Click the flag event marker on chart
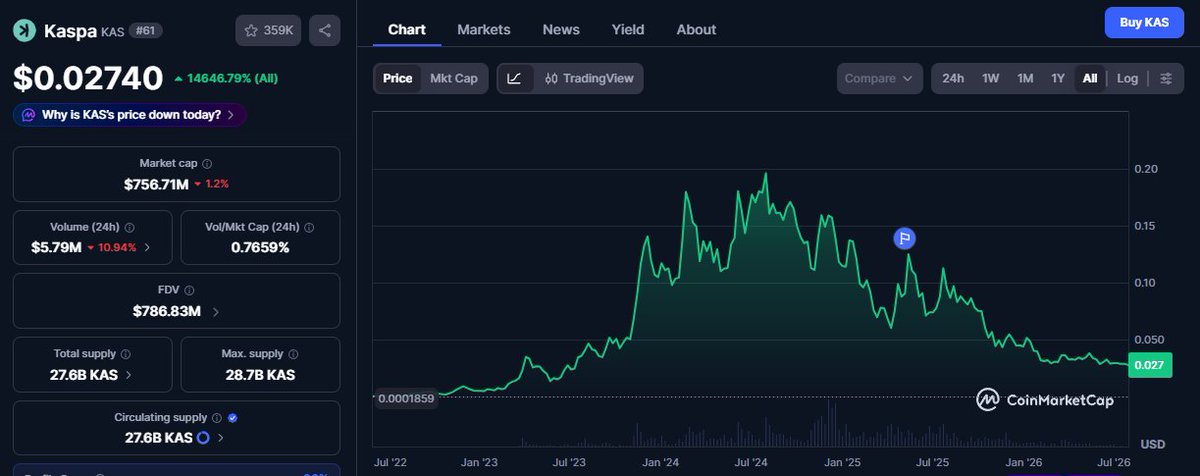This screenshot has width=1200, height=476. [904, 238]
